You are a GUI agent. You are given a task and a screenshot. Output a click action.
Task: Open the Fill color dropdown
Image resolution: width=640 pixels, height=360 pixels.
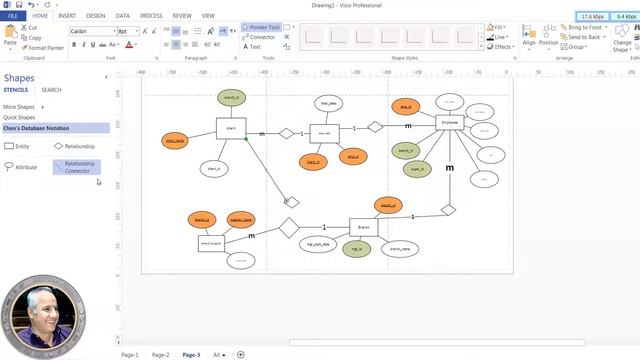tap(496, 27)
